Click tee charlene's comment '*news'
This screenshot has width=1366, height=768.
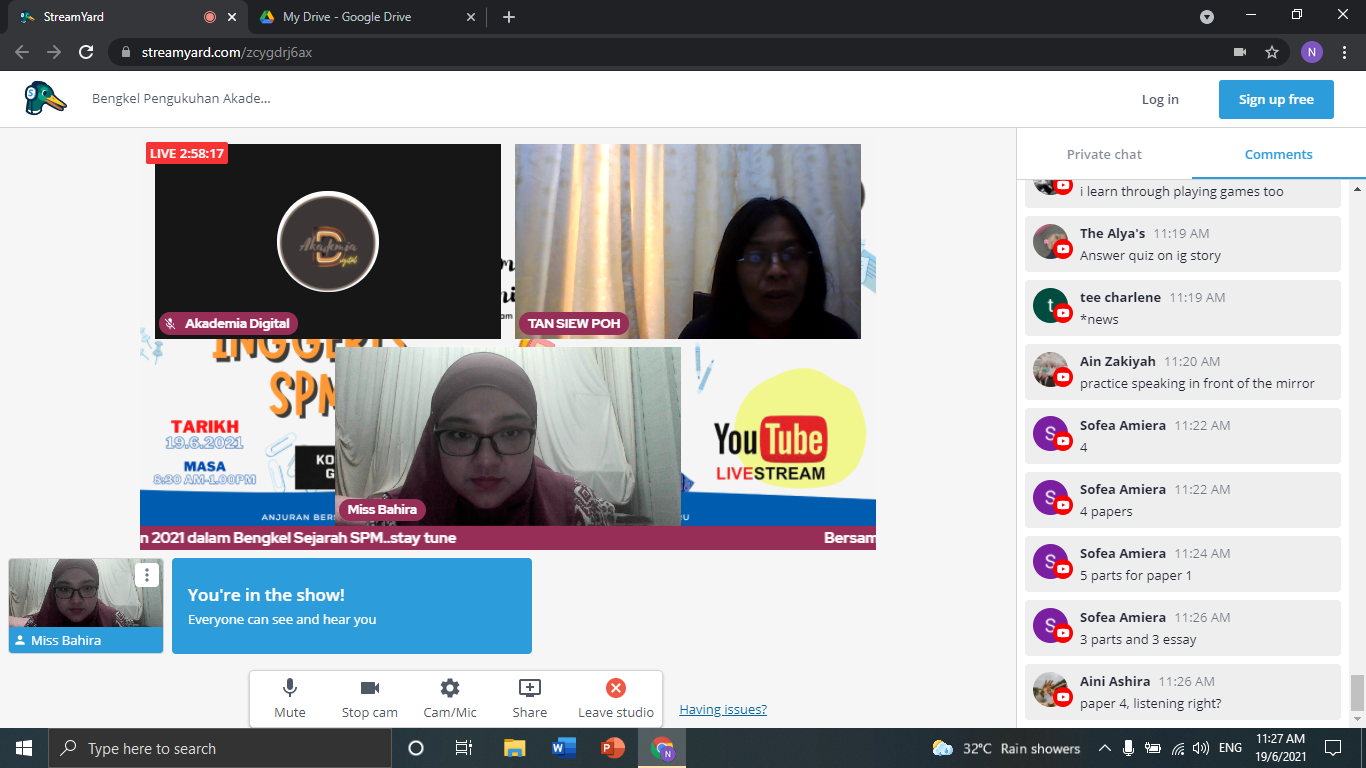(x=1183, y=308)
